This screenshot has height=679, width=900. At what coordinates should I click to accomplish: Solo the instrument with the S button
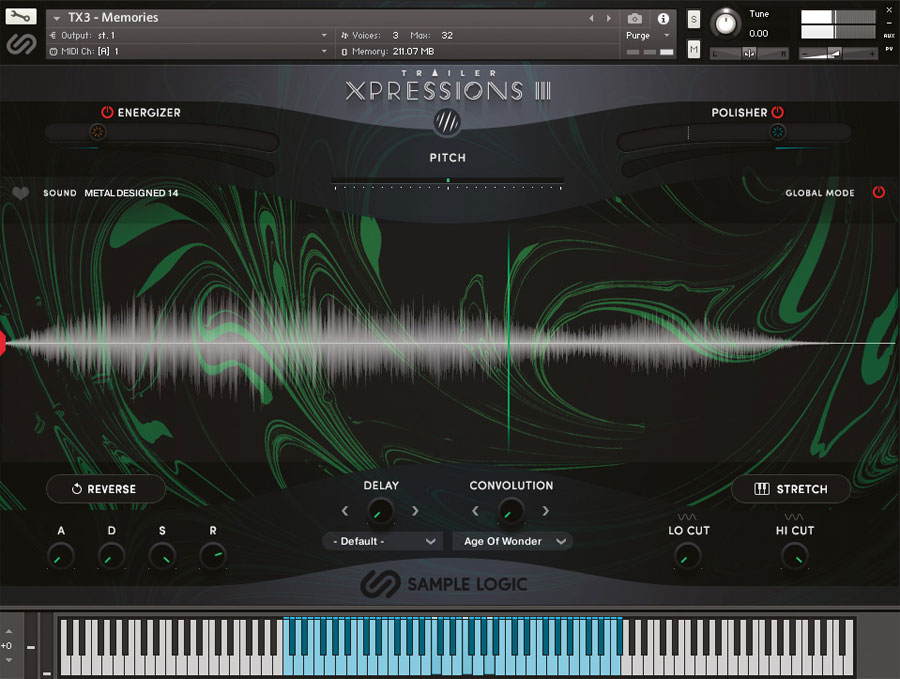pyautogui.click(x=693, y=20)
